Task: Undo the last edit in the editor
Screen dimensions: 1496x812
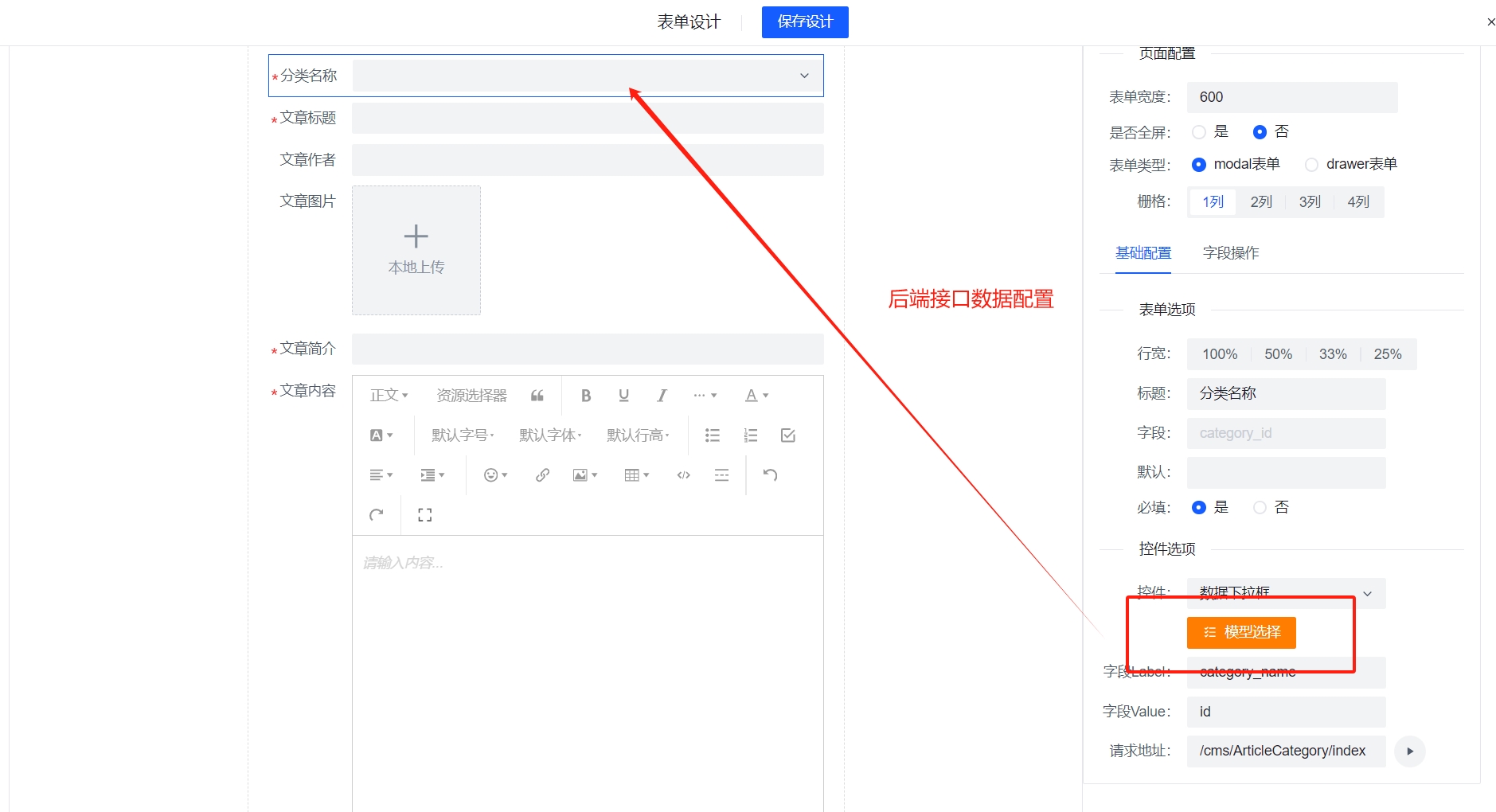Action: coord(770,475)
